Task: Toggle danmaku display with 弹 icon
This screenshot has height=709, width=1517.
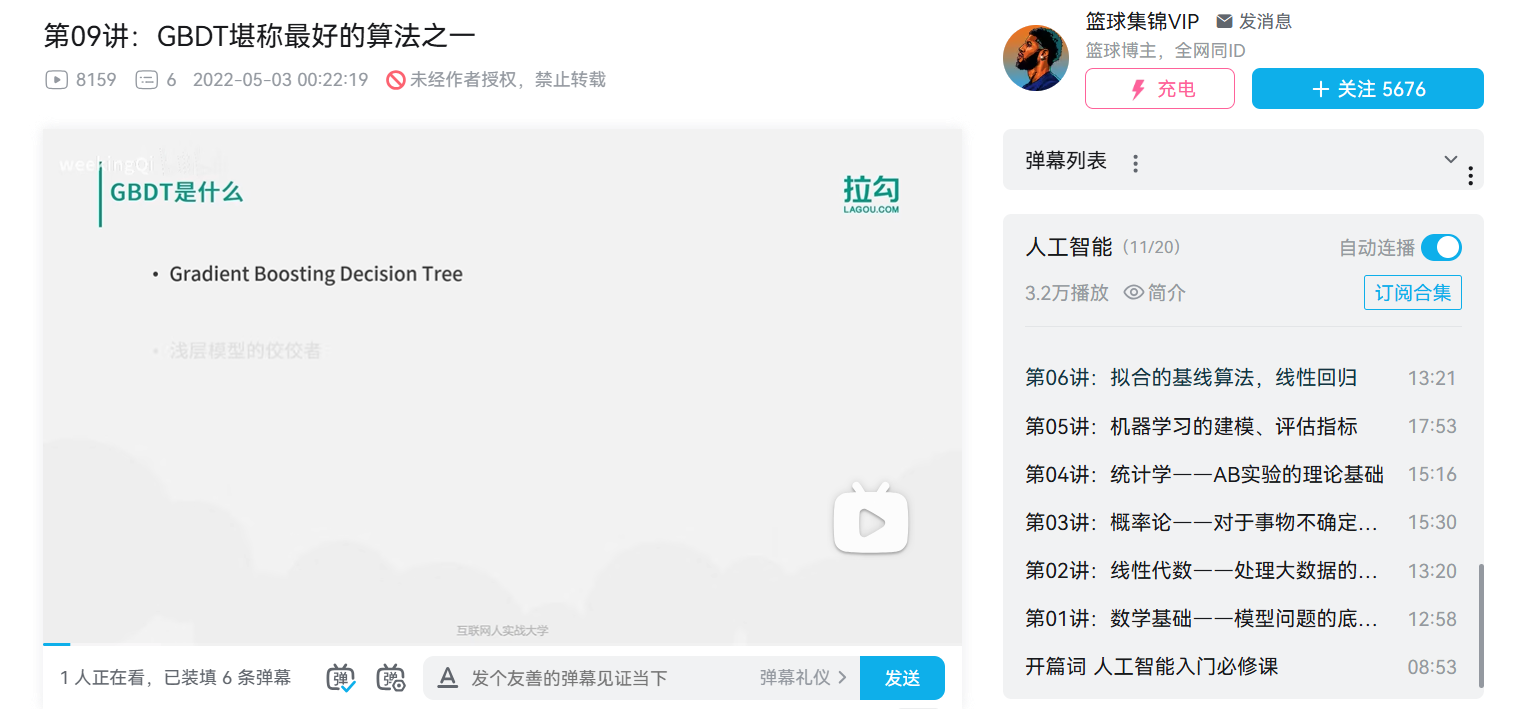Action: (x=341, y=678)
